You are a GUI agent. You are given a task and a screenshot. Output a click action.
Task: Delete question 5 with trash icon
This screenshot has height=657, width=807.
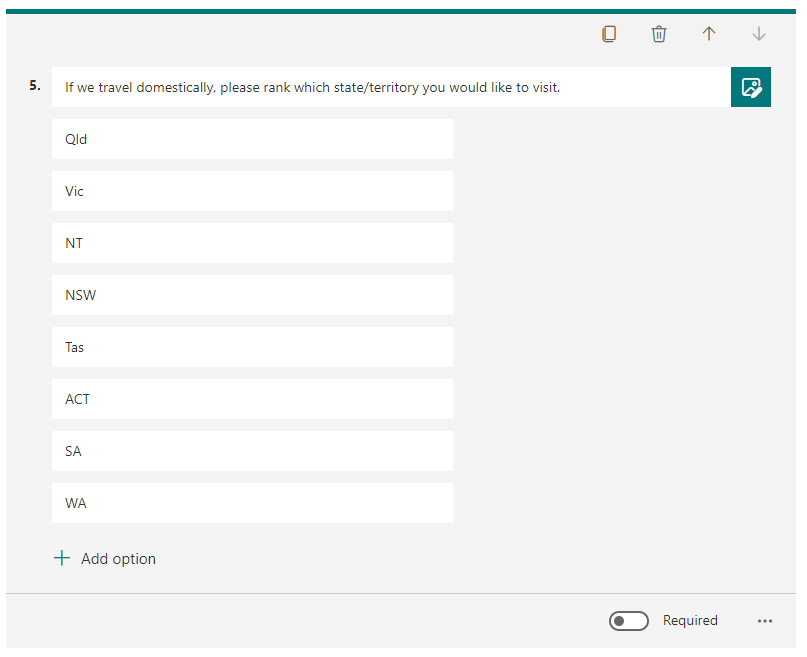click(x=659, y=33)
